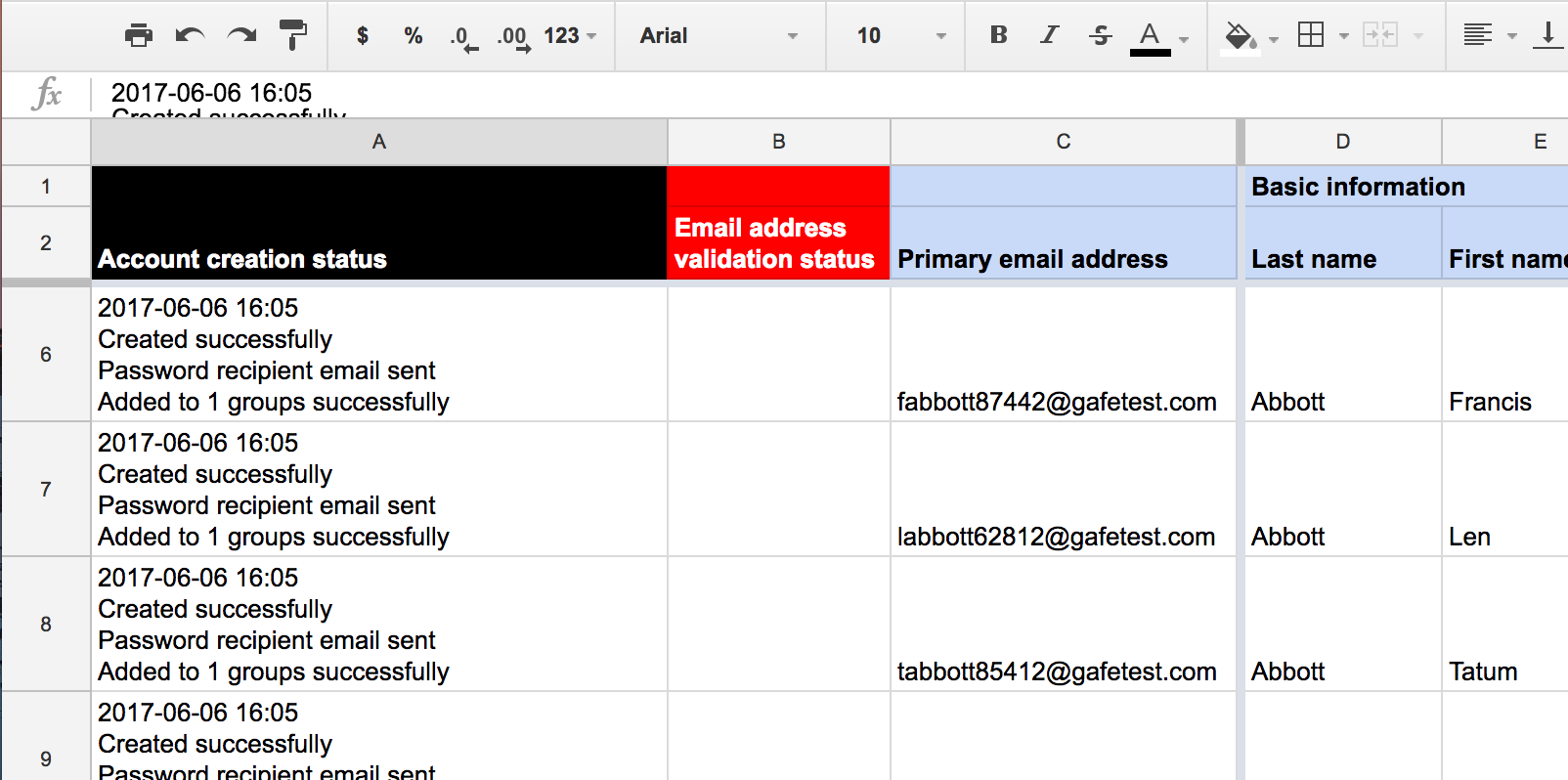The height and width of the screenshot is (780, 1568).
Task: Toggle italic formatting
Action: 1049,35
